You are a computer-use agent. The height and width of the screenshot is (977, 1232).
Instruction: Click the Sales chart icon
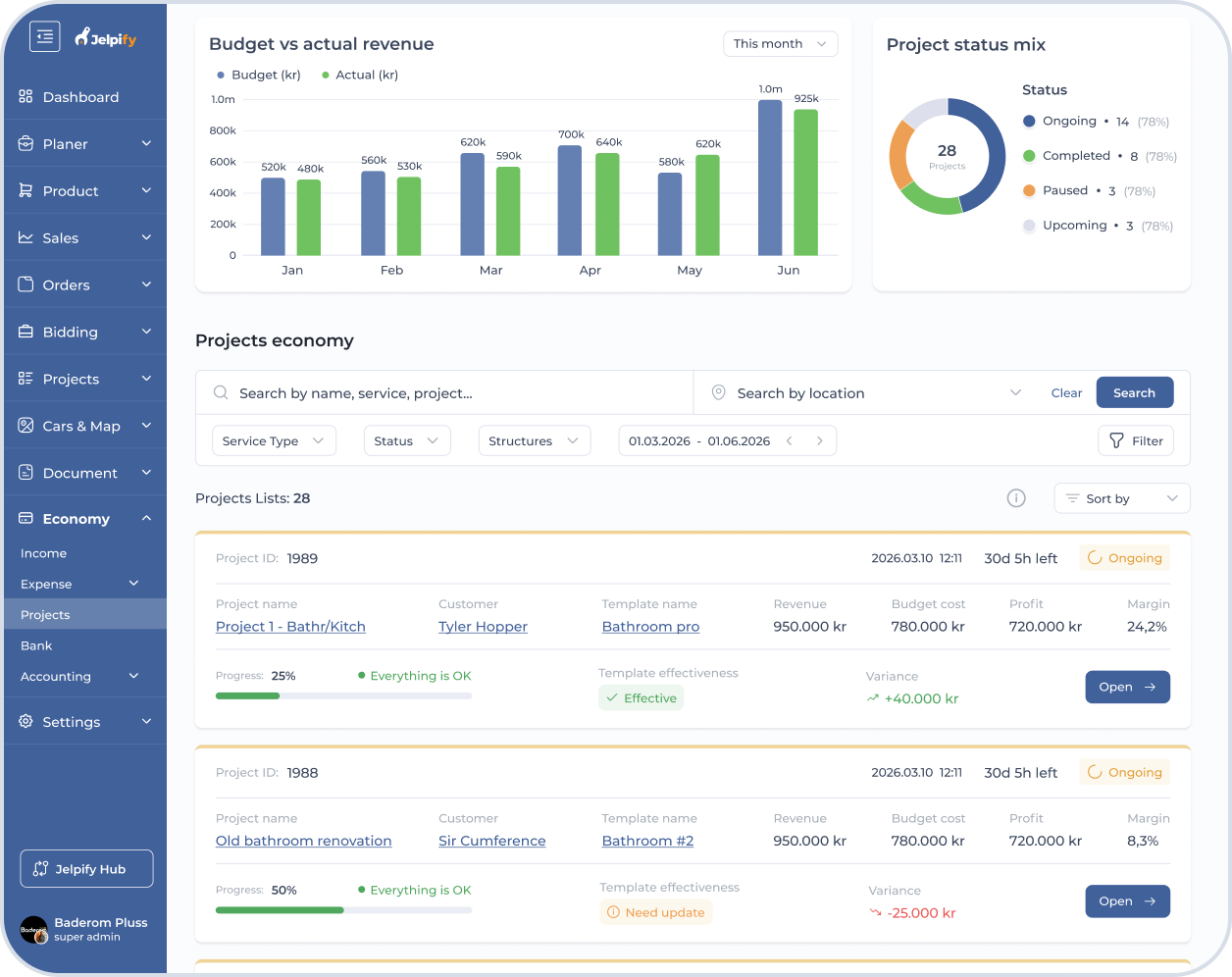pyautogui.click(x=26, y=237)
